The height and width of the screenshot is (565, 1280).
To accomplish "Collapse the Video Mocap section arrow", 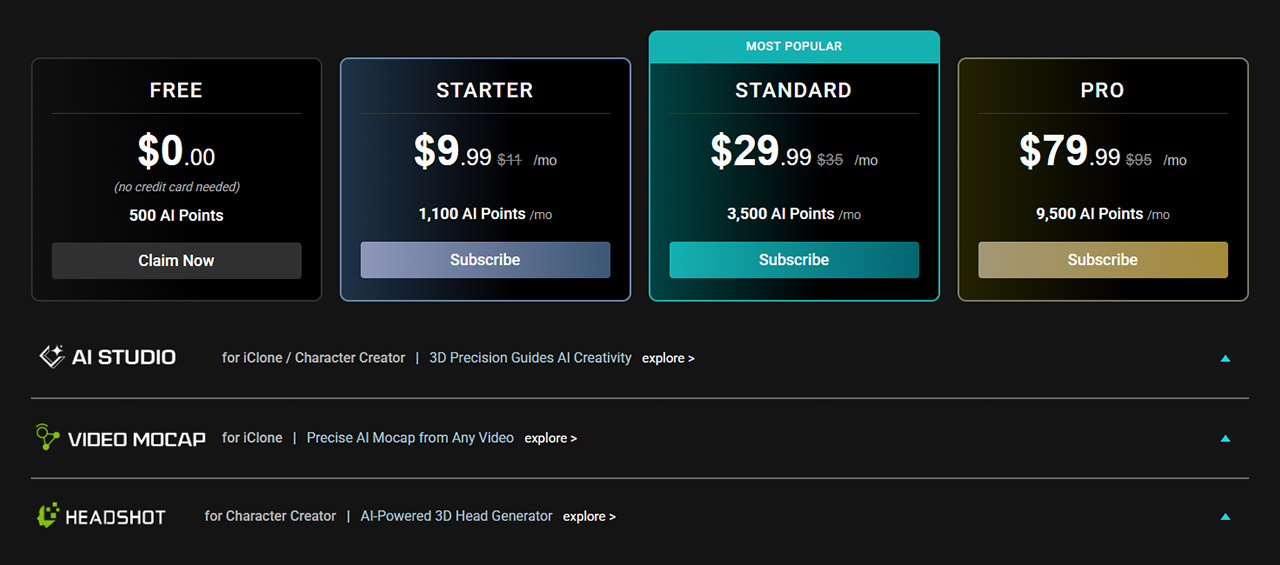I will pos(1225,438).
